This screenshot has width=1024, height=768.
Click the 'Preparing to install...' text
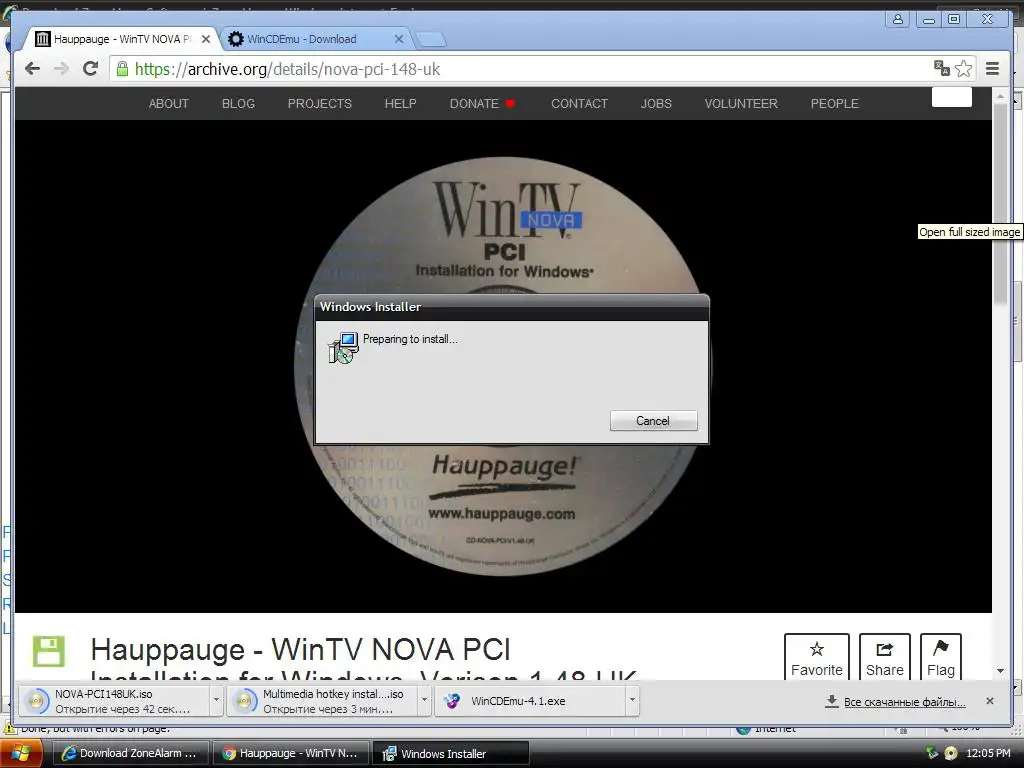point(410,339)
